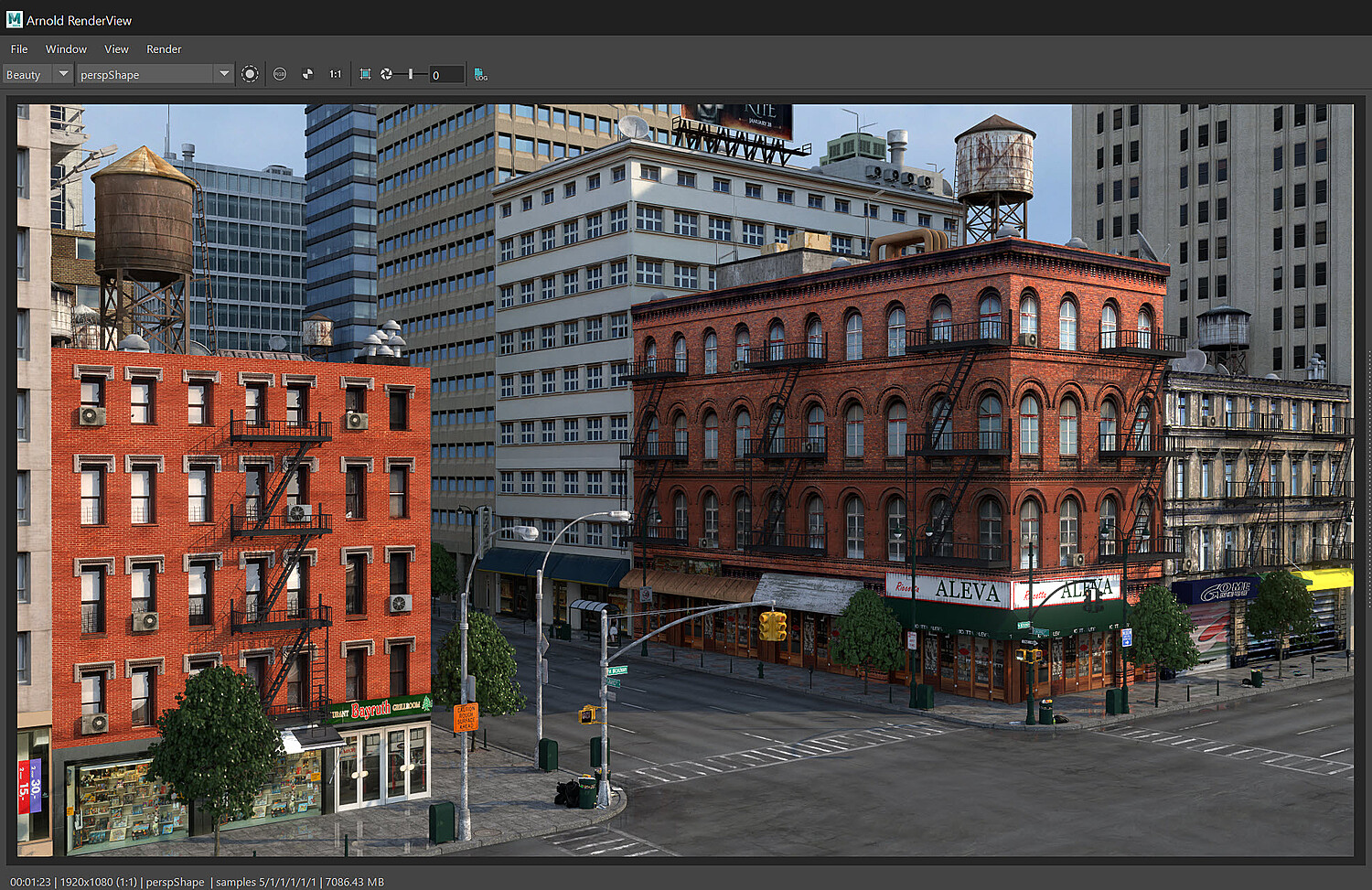Expand the Beauty AOV dropdown
The width and height of the screenshot is (1372, 890).
63,74
